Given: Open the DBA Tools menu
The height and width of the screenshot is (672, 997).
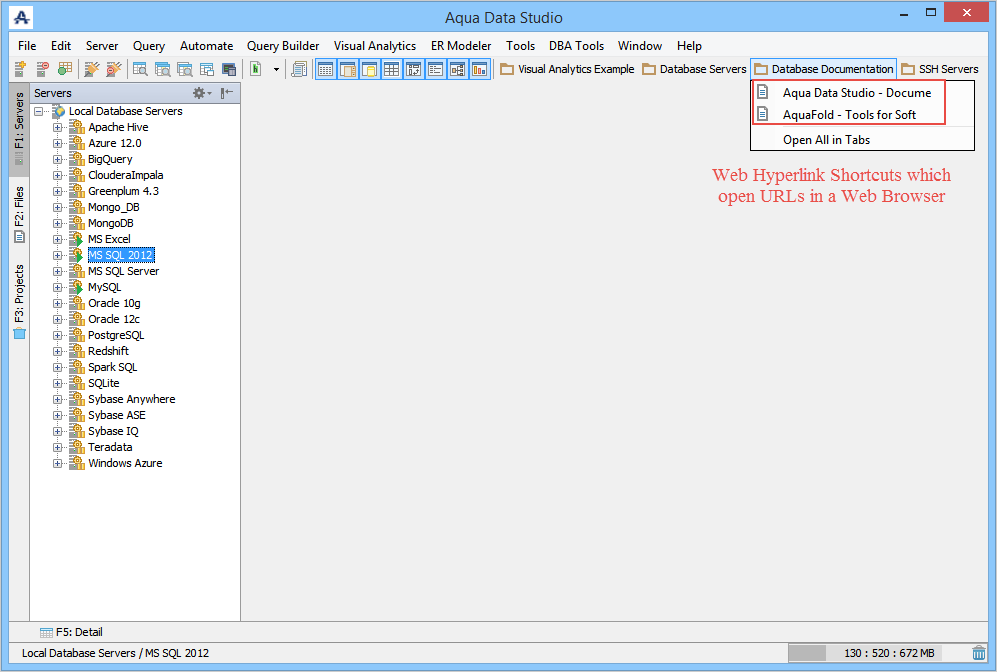Looking at the screenshot, I should (x=576, y=46).
